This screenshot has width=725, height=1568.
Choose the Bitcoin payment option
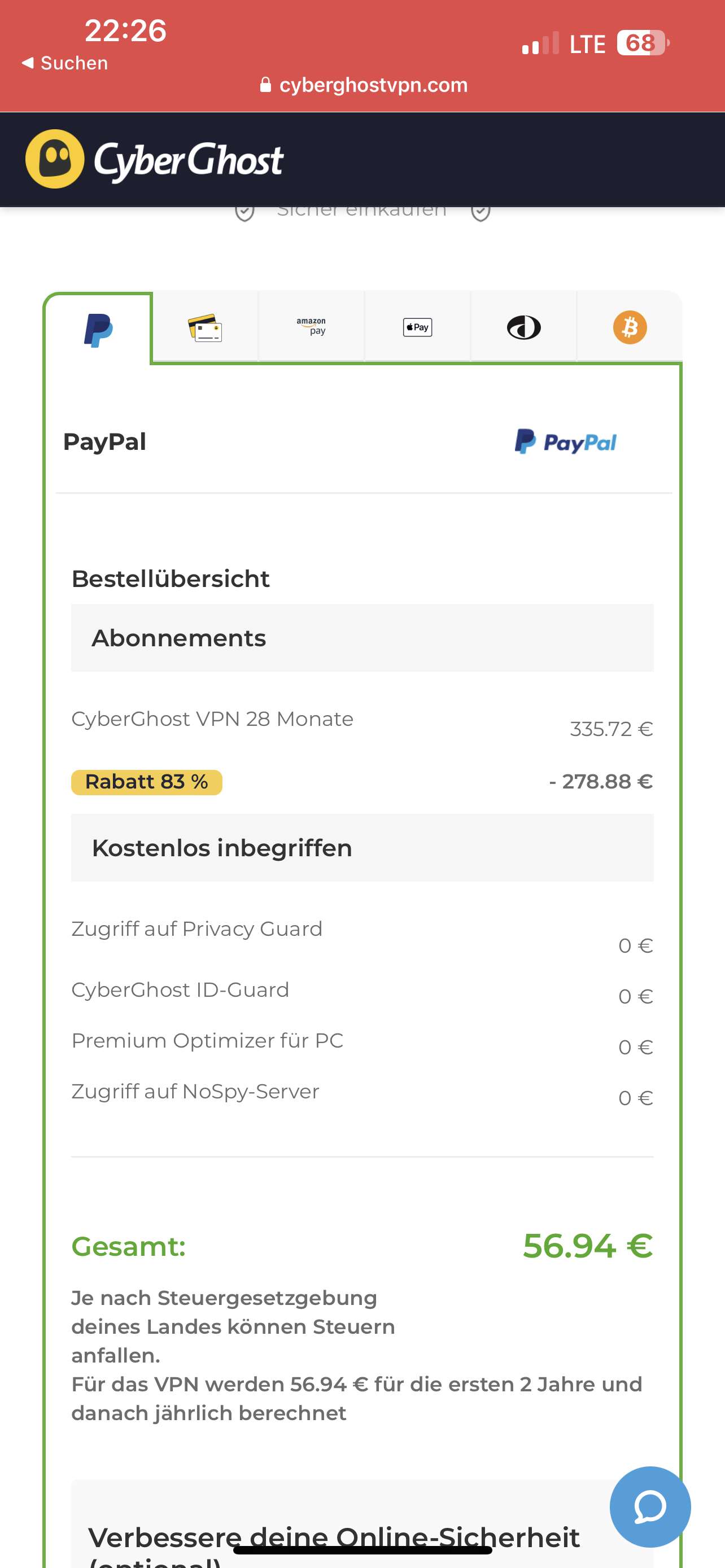(630, 327)
